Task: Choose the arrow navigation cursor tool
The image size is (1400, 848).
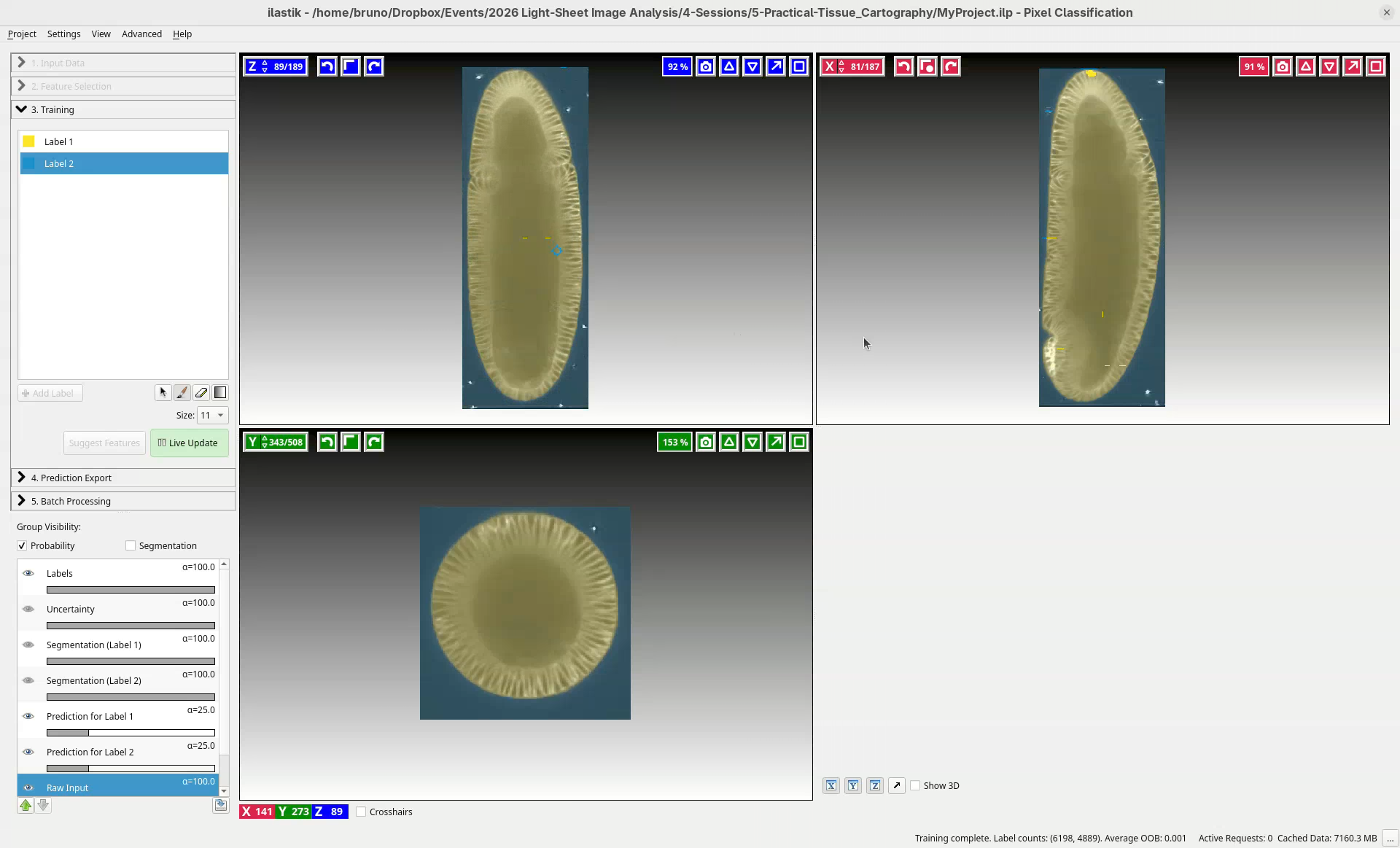Action: point(163,393)
